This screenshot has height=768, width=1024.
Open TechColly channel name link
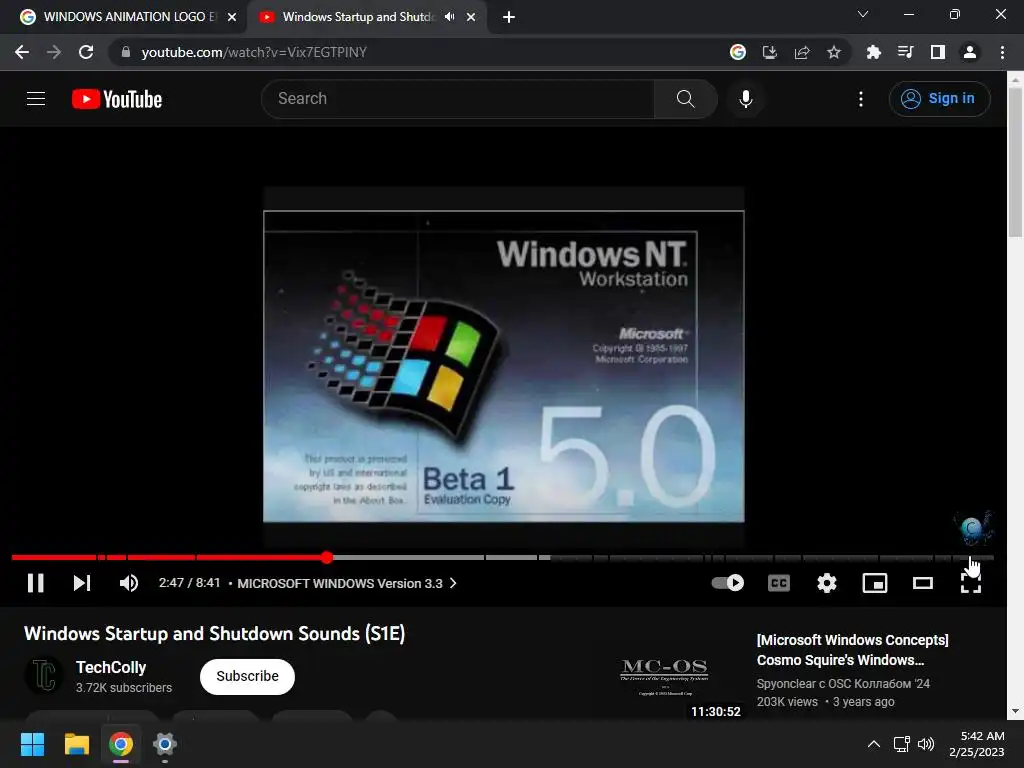tap(111, 667)
